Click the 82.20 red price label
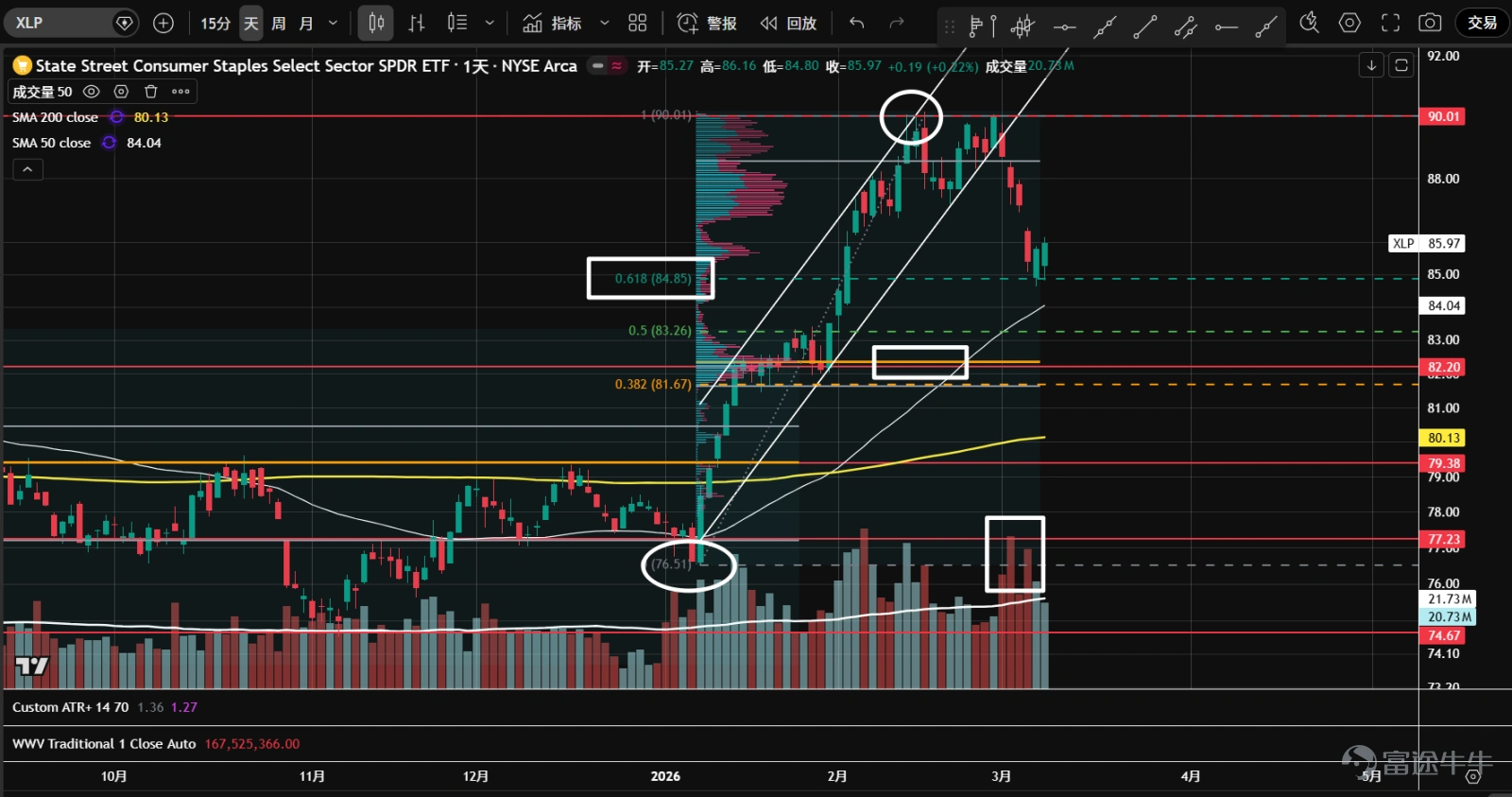Image resolution: width=1512 pixels, height=797 pixels. [1443, 367]
